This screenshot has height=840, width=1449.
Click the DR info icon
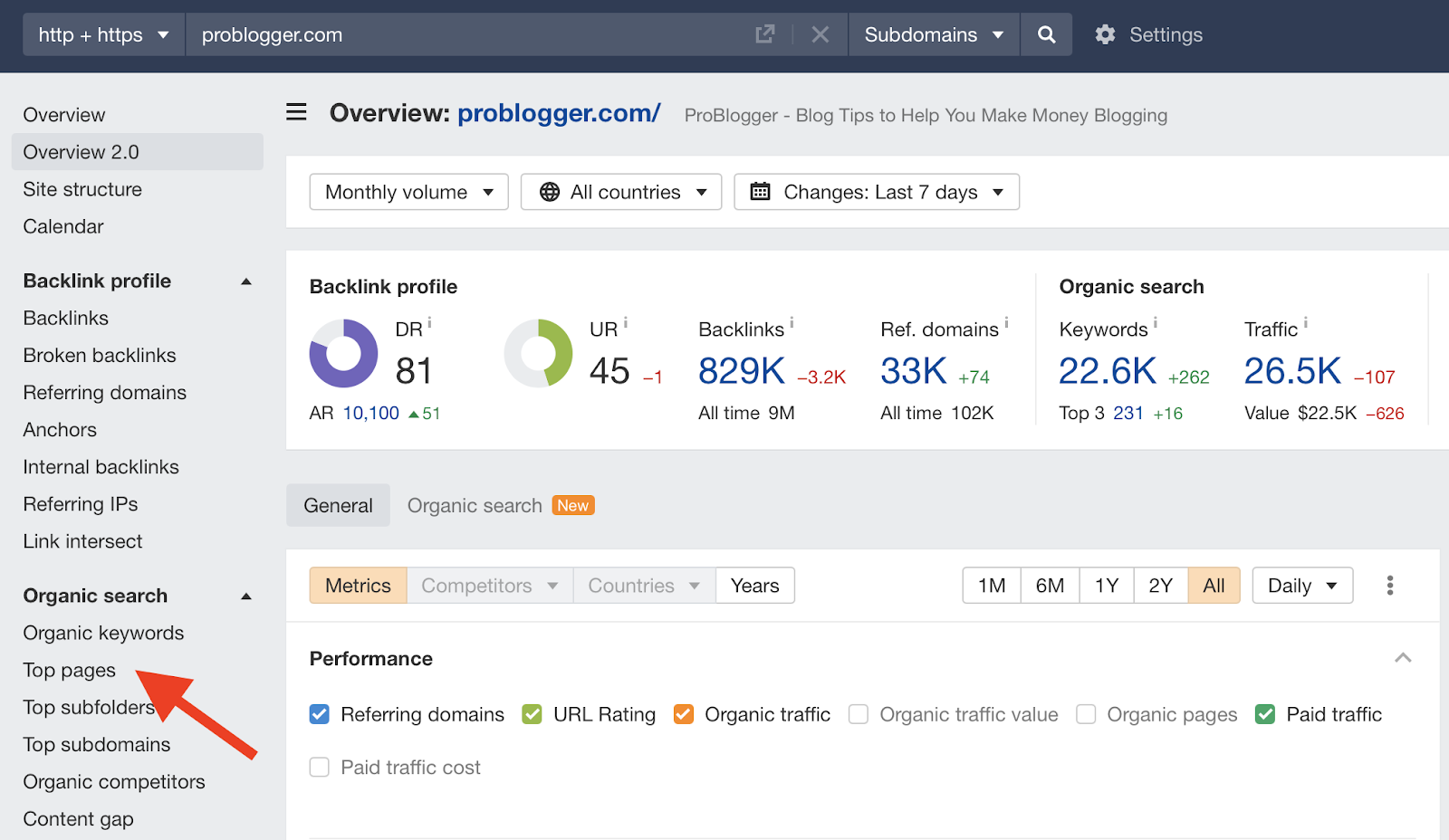[x=429, y=322]
